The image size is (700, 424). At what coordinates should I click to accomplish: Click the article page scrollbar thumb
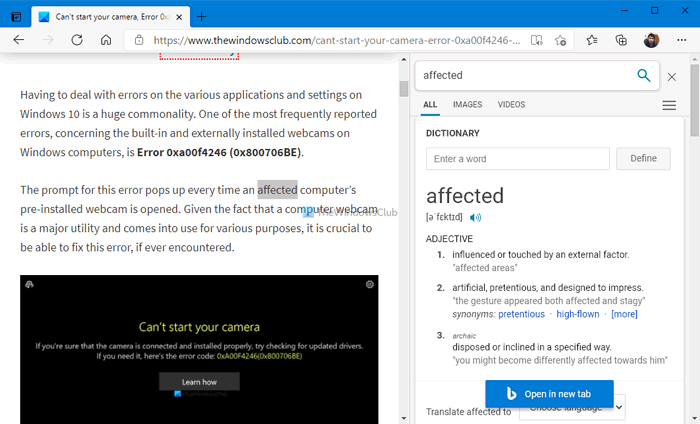[404, 88]
